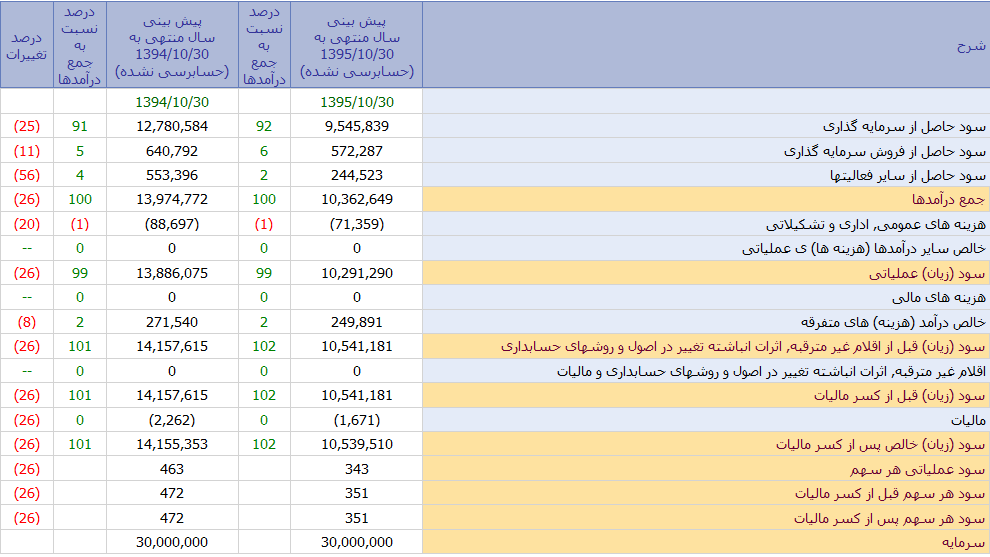The height and width of the screenshot is (557, 990).
Task: Select the cell with value 9,545,839
Action: [x=357, y=127]
